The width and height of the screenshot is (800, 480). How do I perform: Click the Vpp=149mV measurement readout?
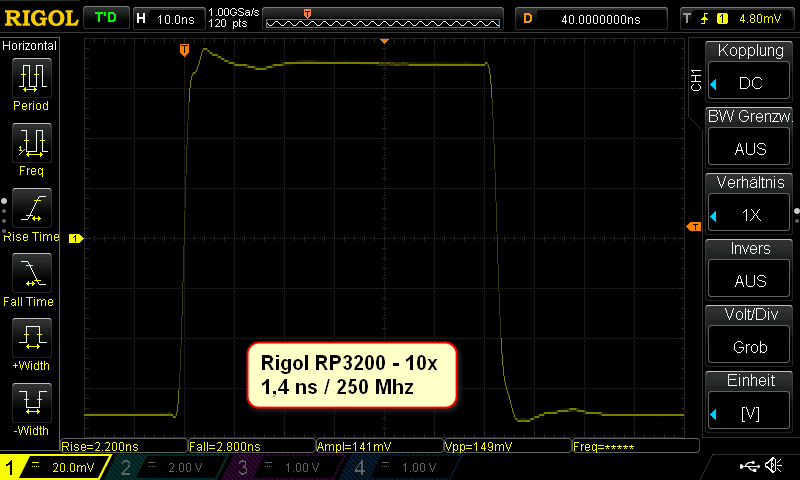508,446
